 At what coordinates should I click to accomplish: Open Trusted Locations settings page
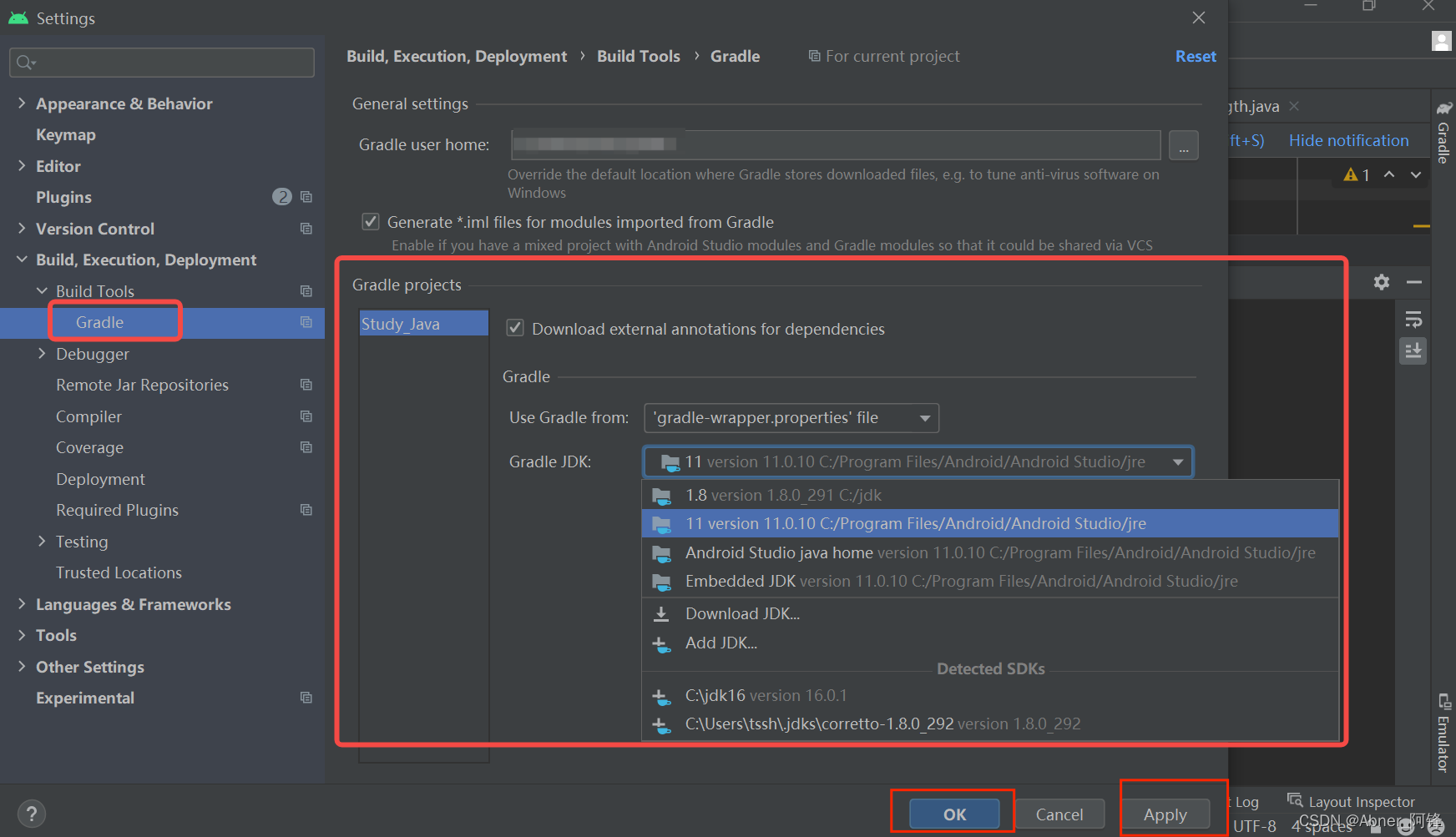119,572
